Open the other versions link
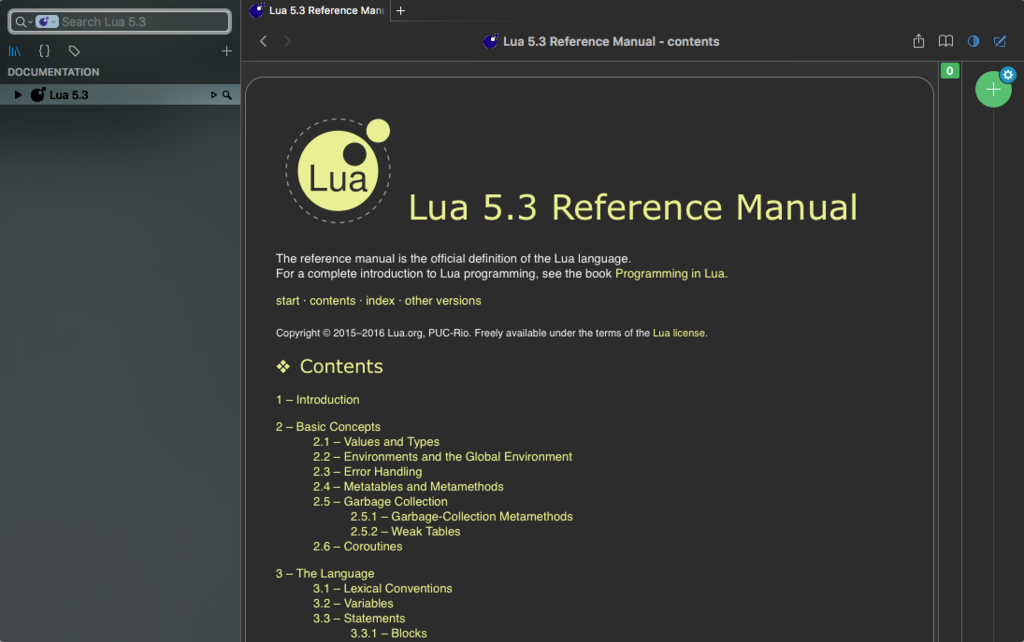1024x642 pixels. pyautogui.click(x=443, y=301)
